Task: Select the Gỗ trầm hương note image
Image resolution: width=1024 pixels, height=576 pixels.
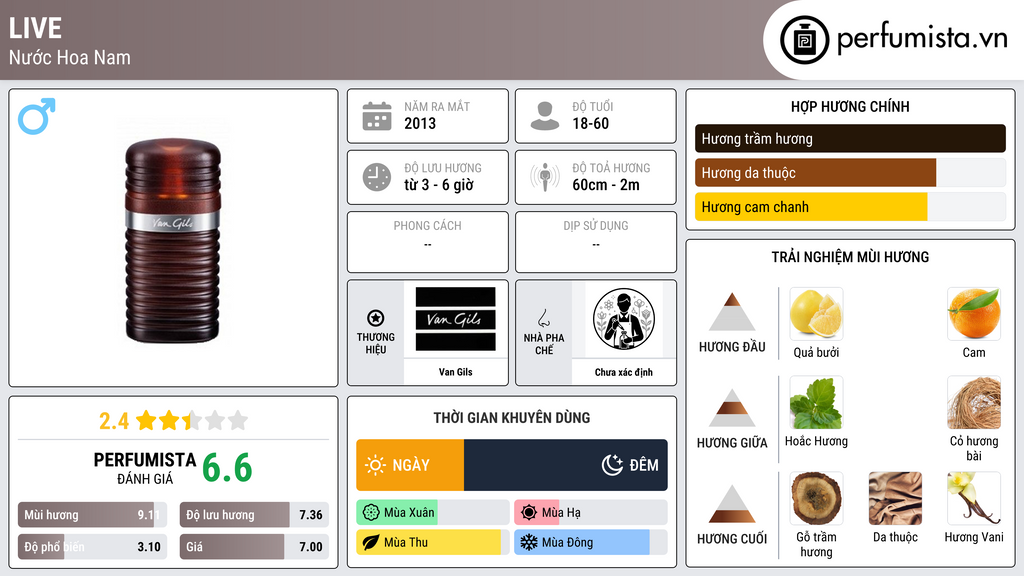Action: pos(816,498)
